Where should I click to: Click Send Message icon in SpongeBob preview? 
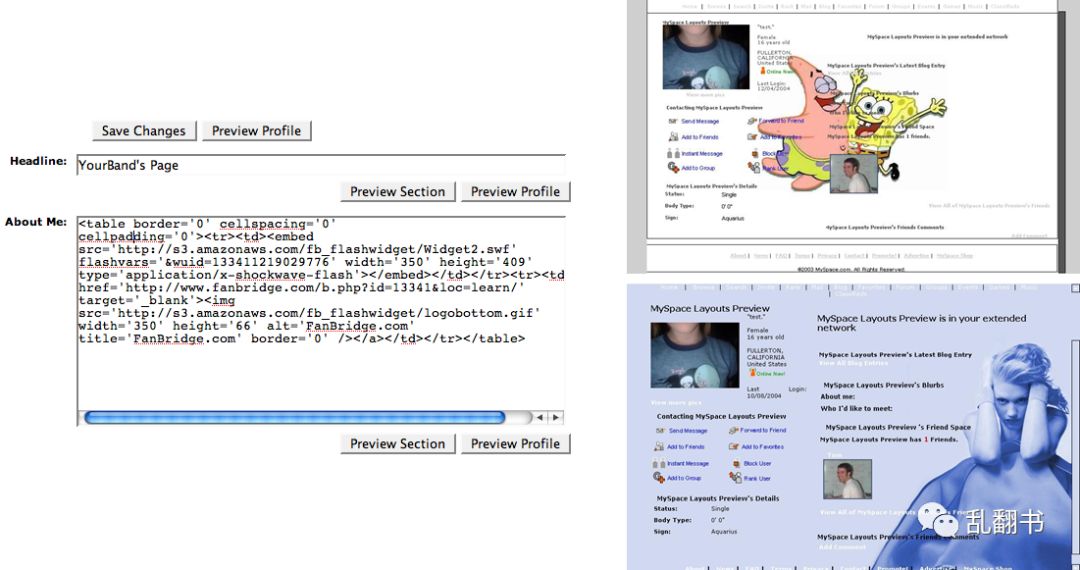(672, 121)
